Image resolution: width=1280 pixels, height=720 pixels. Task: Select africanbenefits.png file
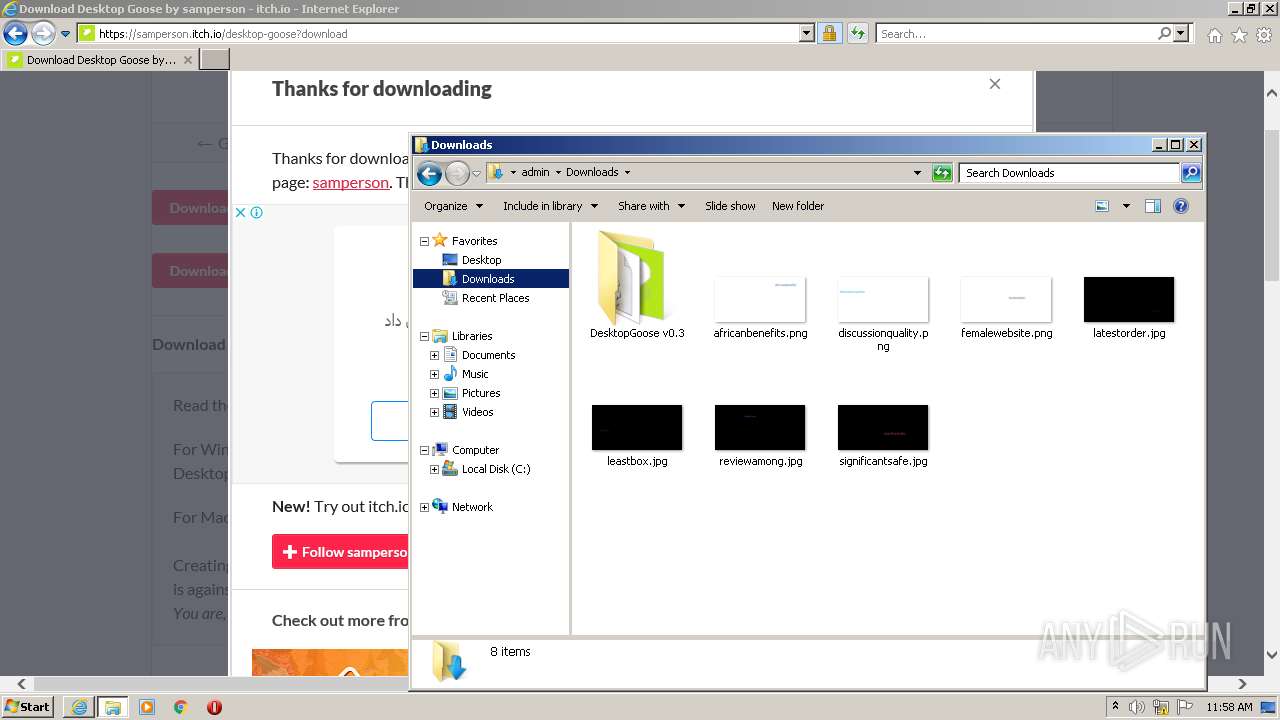click(x=760, y=309)
